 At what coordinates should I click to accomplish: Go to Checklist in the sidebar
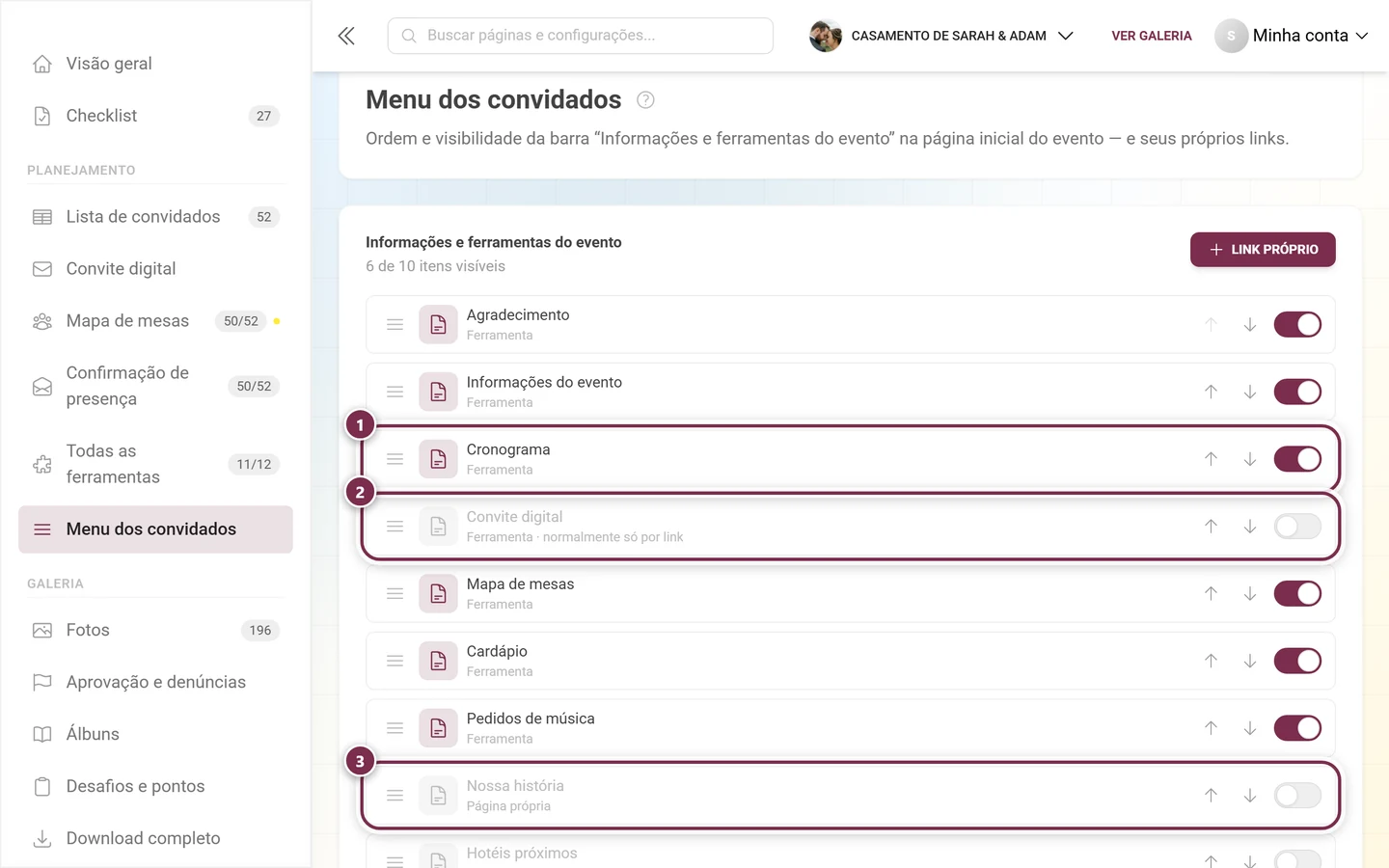pos(155,116)
